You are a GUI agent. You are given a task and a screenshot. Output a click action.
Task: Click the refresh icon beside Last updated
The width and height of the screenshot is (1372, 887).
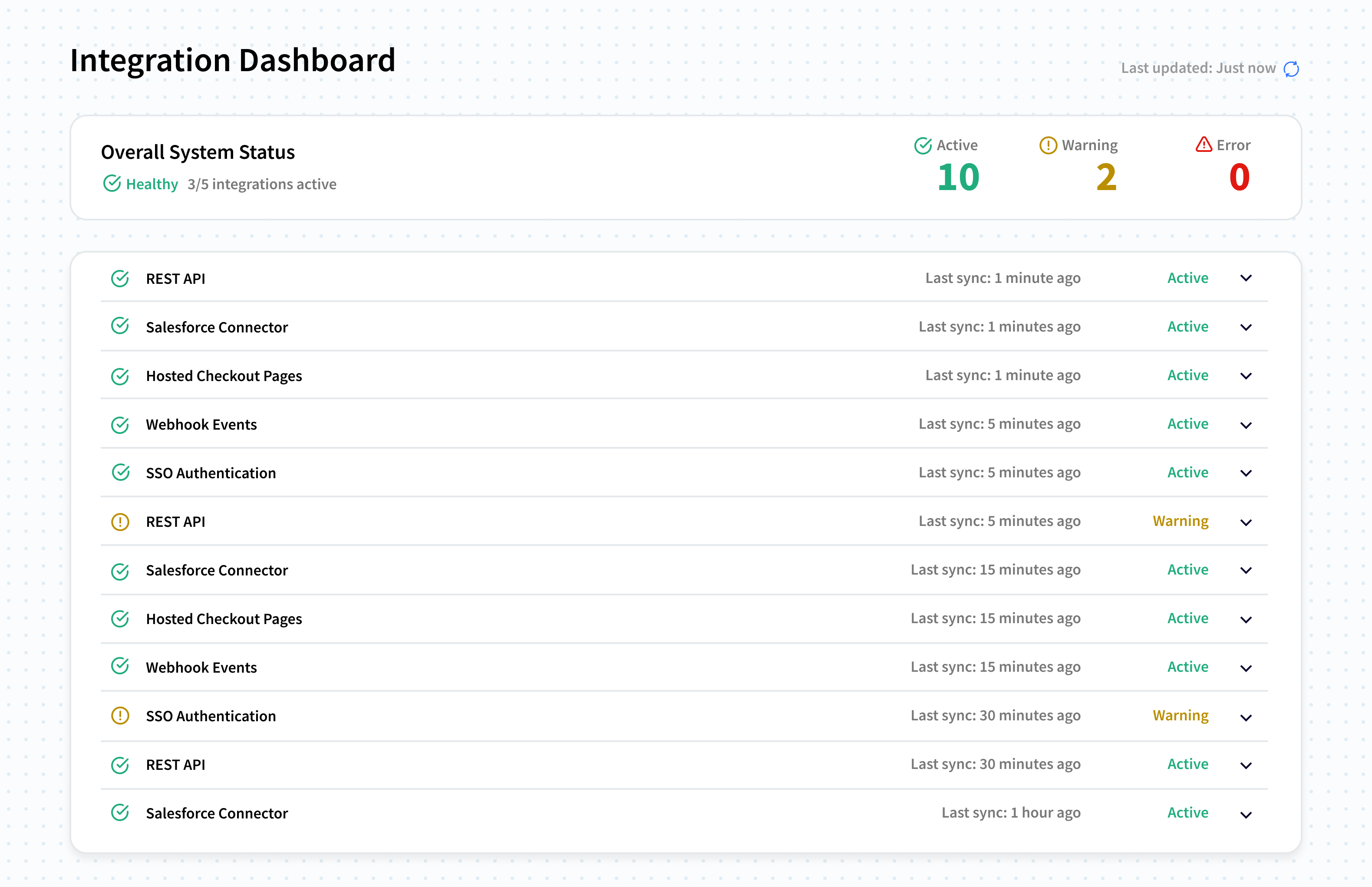(x=1291, y=69)
